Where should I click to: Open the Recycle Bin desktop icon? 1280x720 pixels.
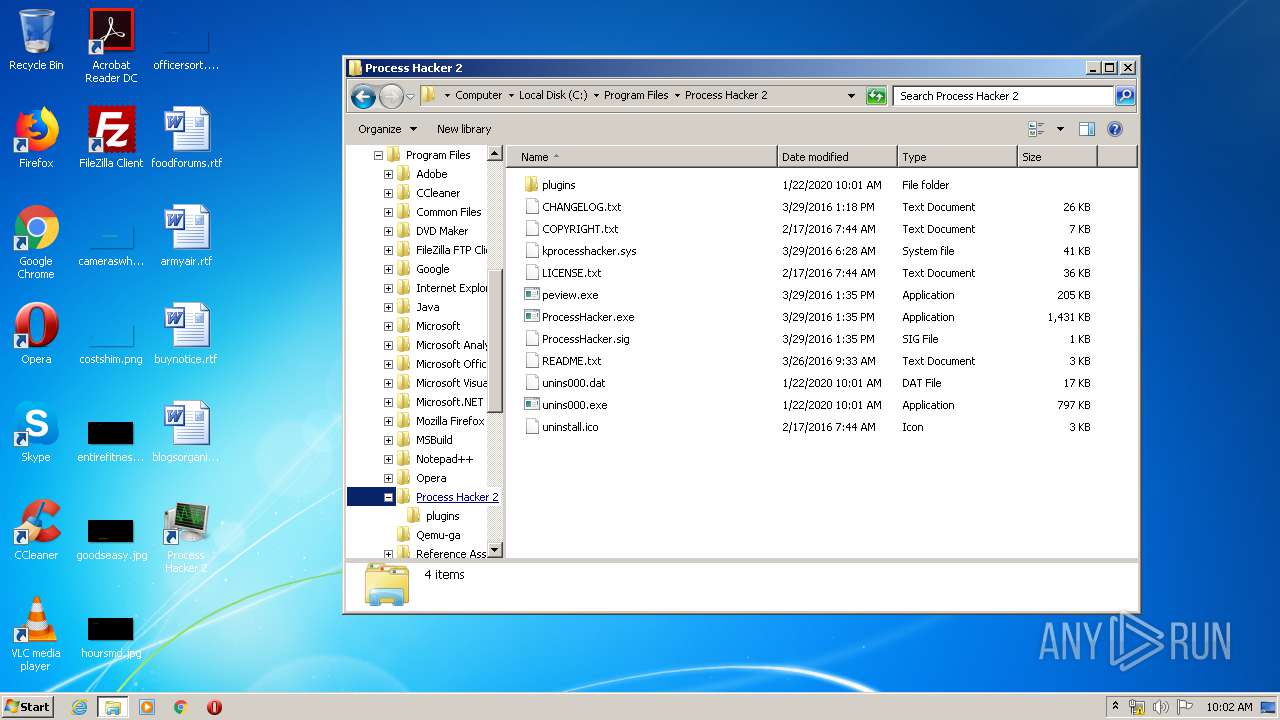point(36,40)
